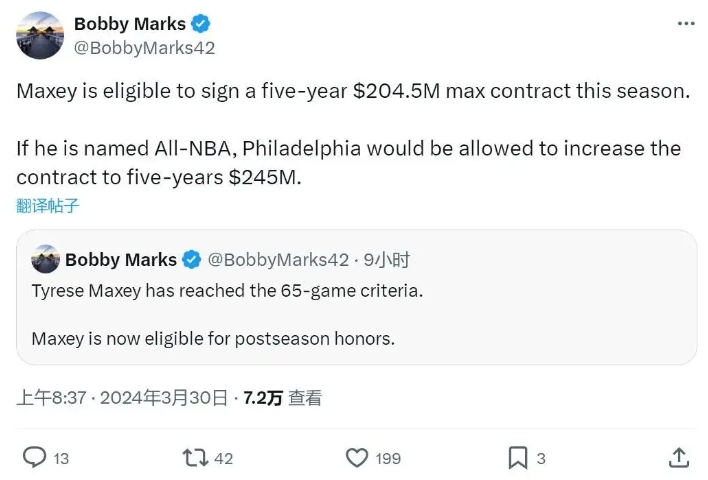Click small avatar in quoted tweet
Image resolution: width=708 pixels, height=480 pixels.
pos(45,260)
